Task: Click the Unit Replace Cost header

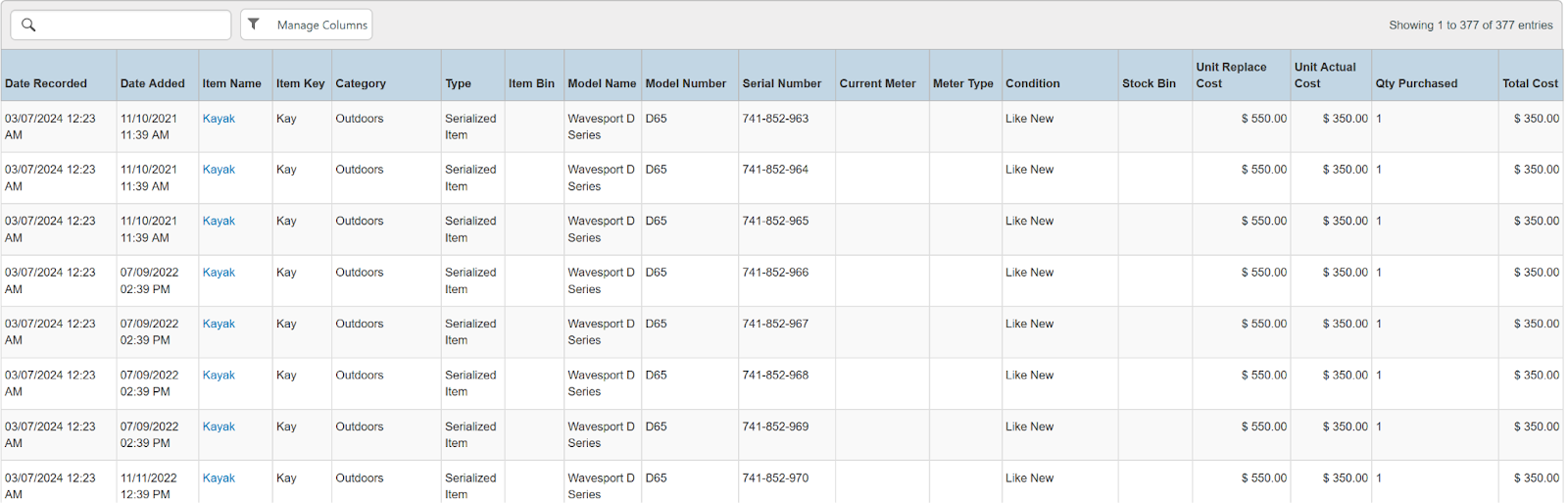Action: pyautogui.click(x=1231, y=75)
